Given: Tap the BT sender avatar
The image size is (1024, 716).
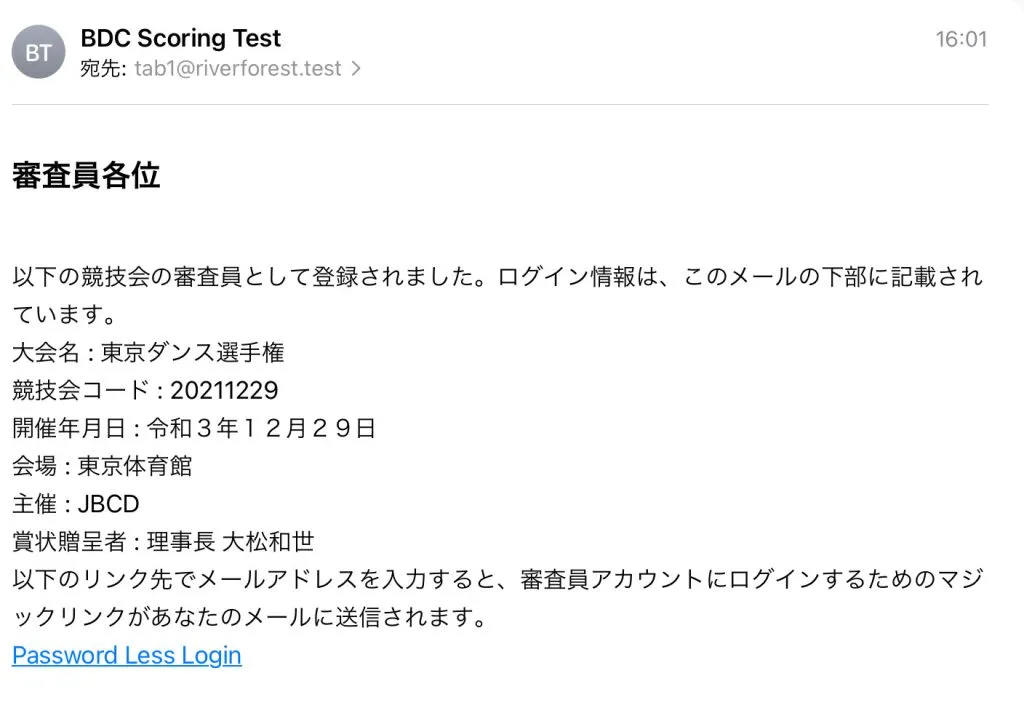Looking at the screenshot, I should tap(38, 52).
